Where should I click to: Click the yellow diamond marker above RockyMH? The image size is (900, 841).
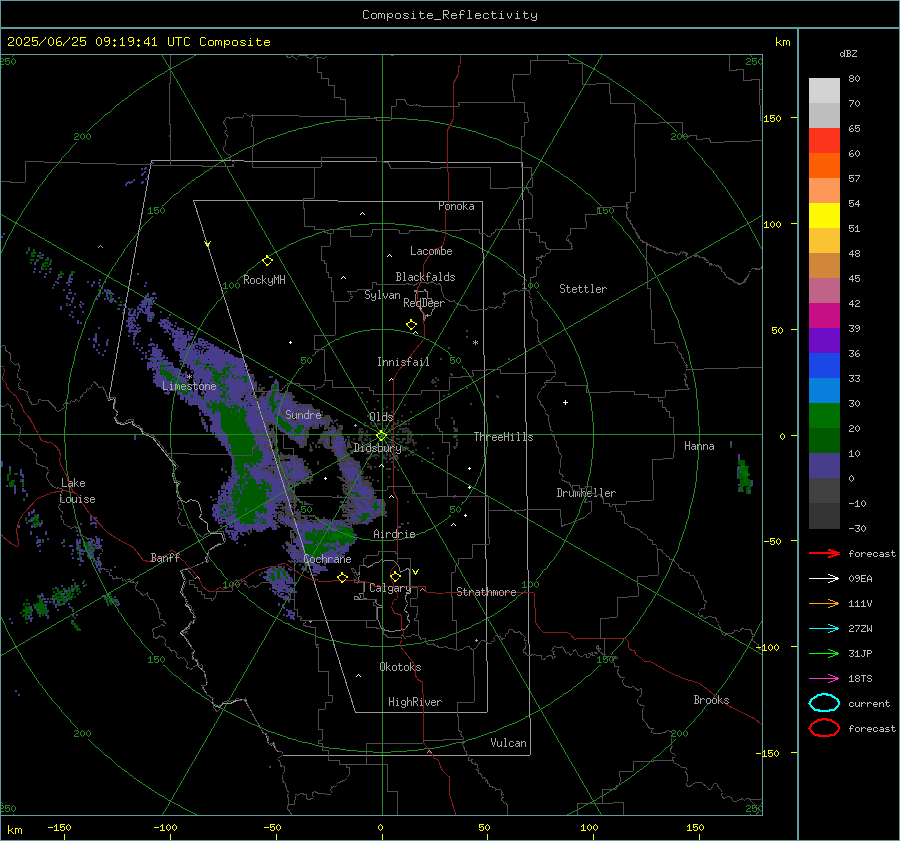[x=267, y=261]
